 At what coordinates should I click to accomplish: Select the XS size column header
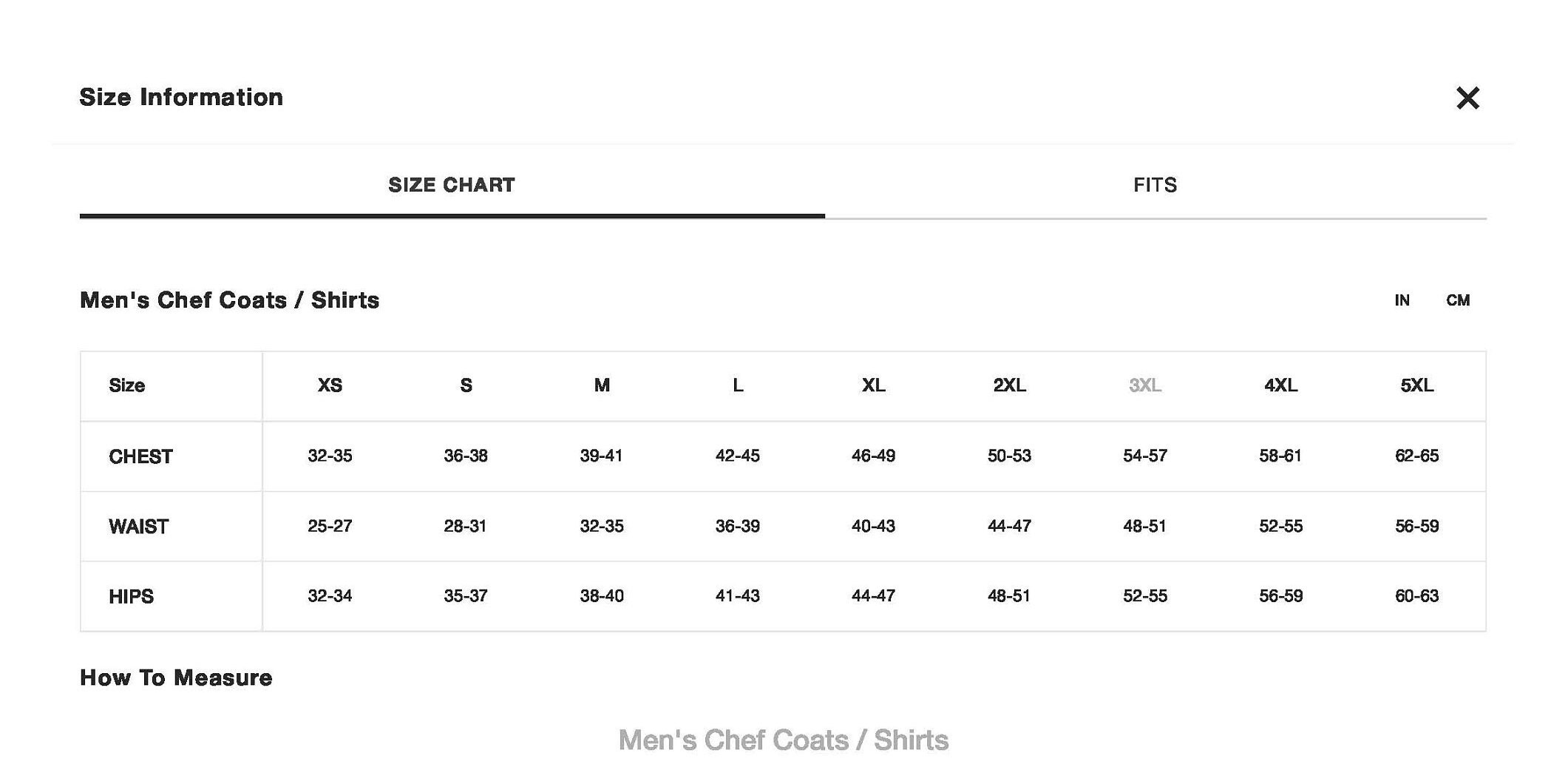click(x=330, y=385)
